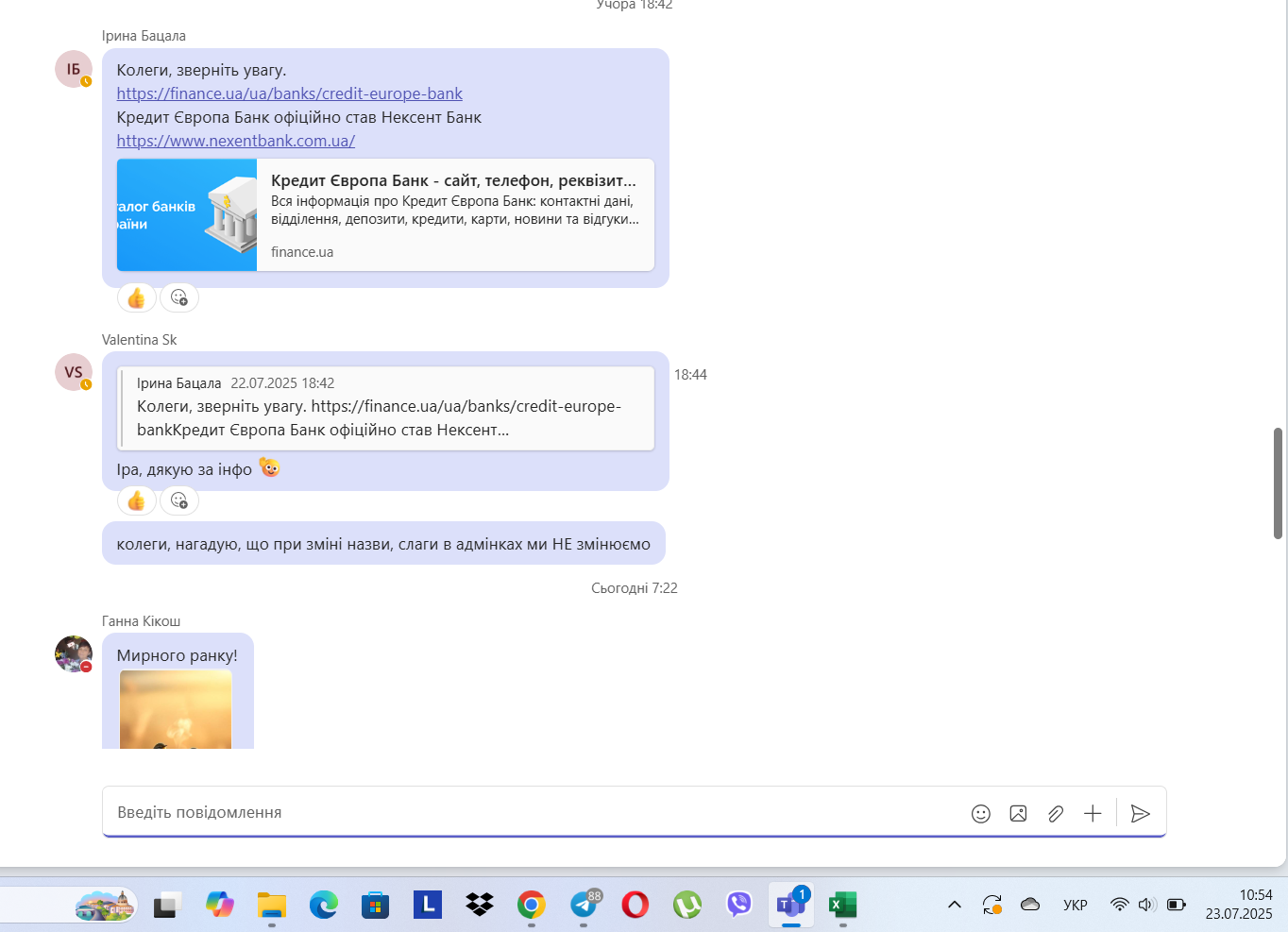The image size is (1288, 932).
Task: Open the Кредит Європа Банк link preview card
Action: [x=385, y=214]
